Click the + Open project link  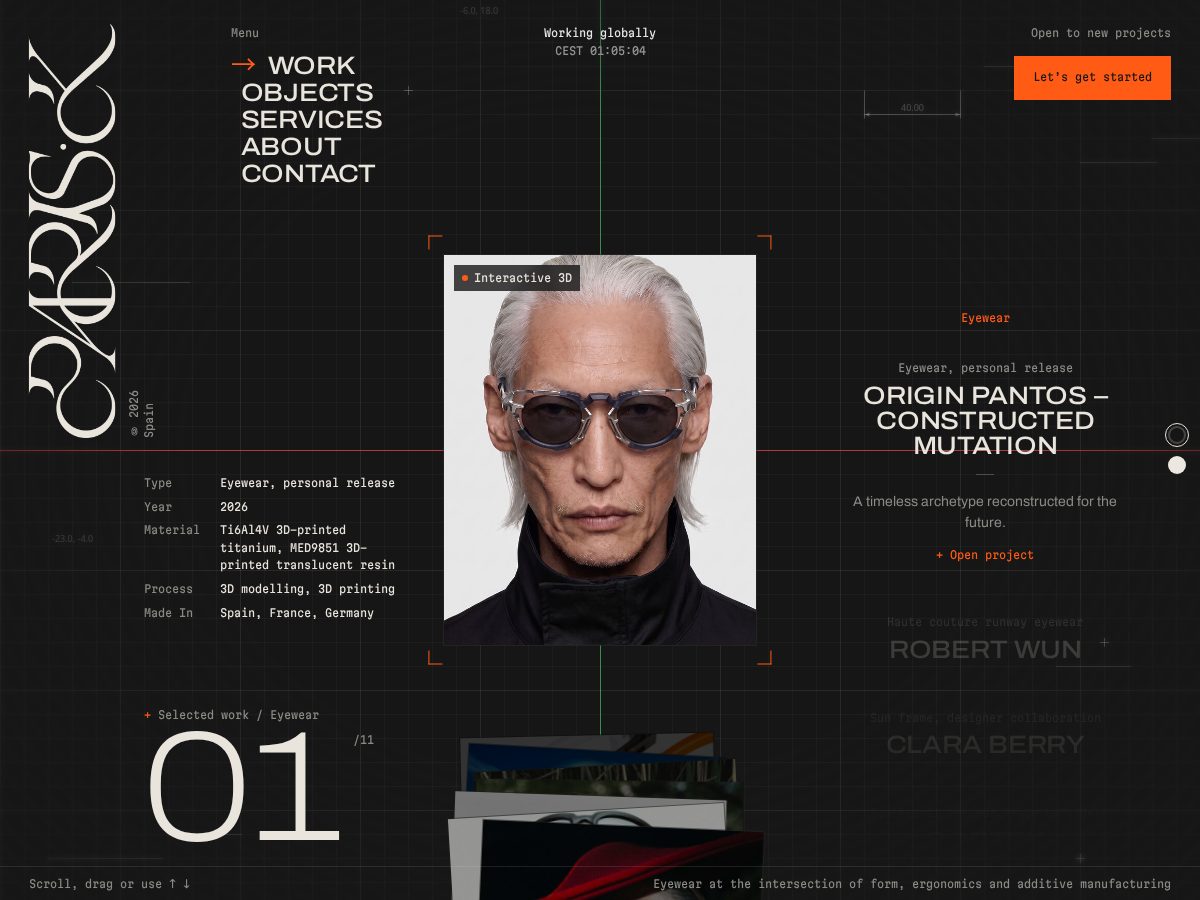985,555
